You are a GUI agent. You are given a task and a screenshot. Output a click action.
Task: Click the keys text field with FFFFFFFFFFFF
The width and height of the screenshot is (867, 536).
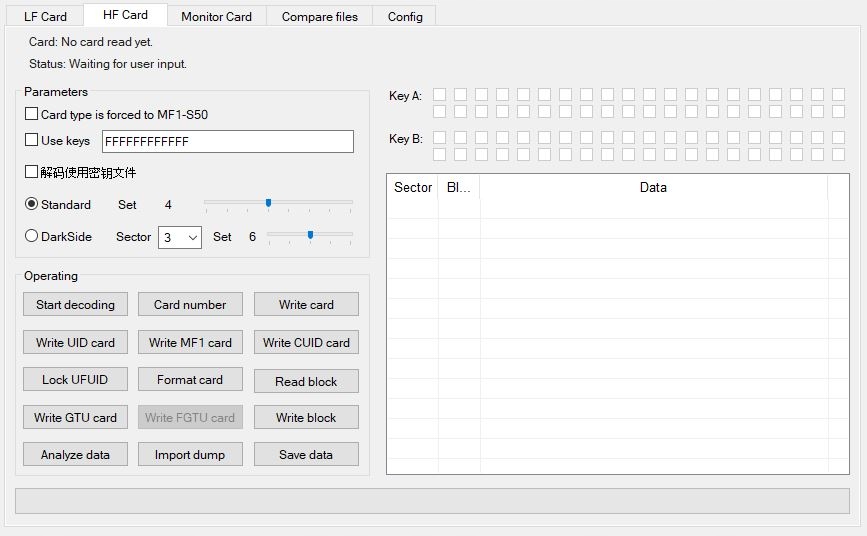point(228,142)
